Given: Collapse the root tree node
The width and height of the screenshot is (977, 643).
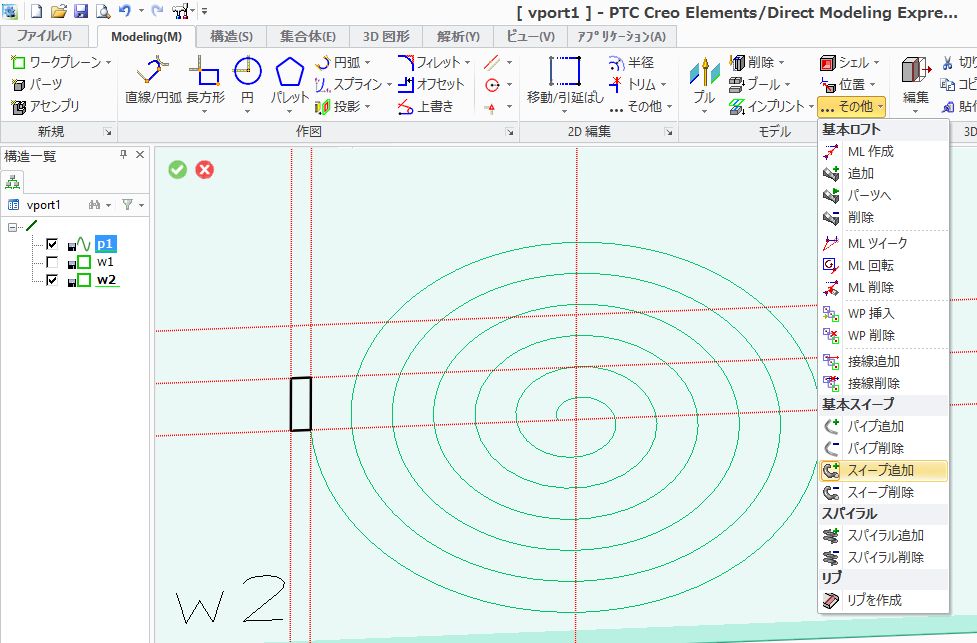Looking at the screenshot, I should 14,227.
